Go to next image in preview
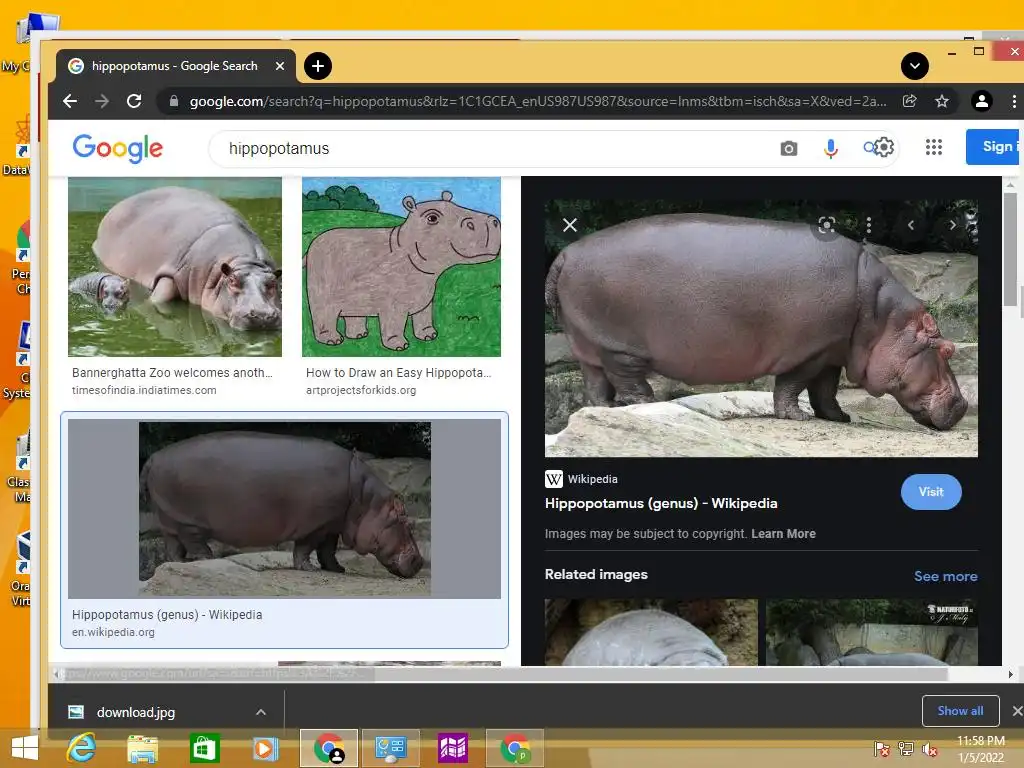Viewport: 1024px width, 768px height. [x=952, y=225]
